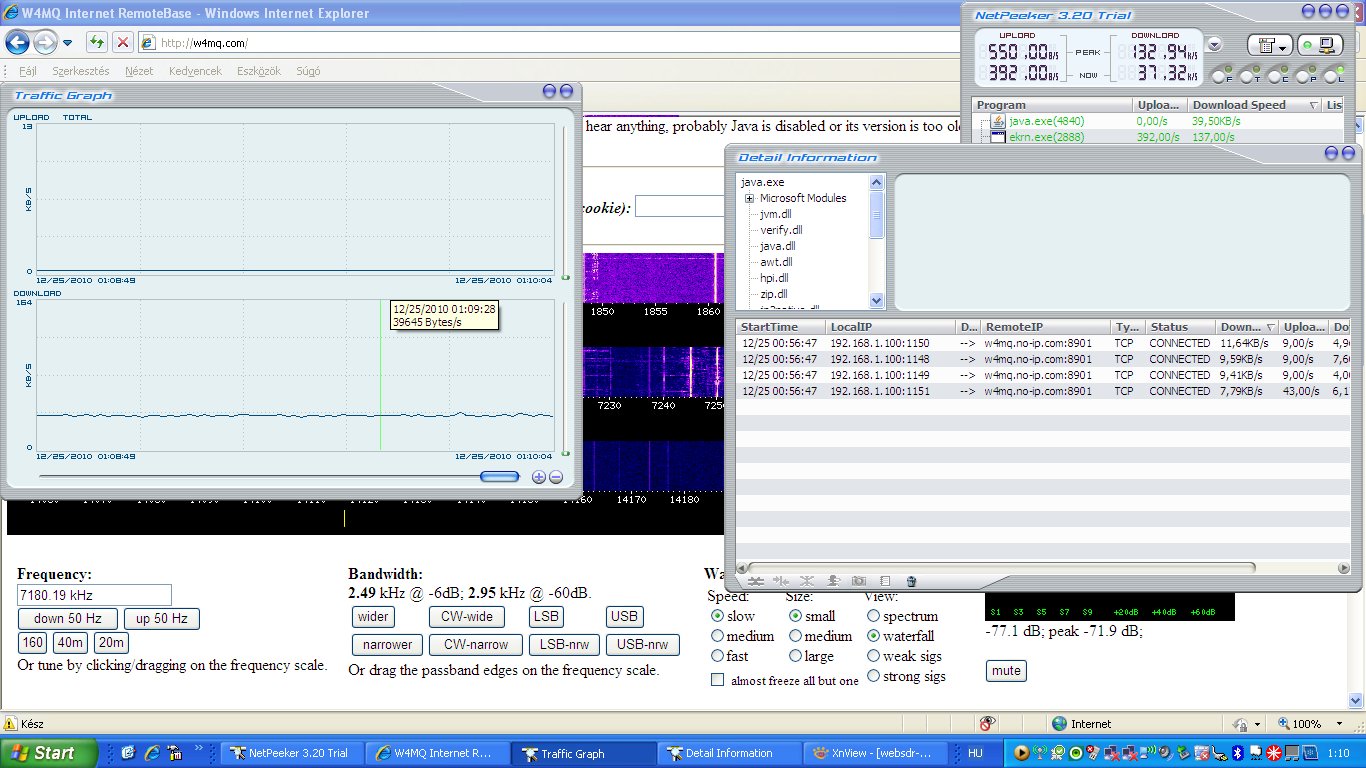Viewport: 1366px width, 768px height.
Task: Click the module tree scroll up arrow
Action: [x=877, y=182]
